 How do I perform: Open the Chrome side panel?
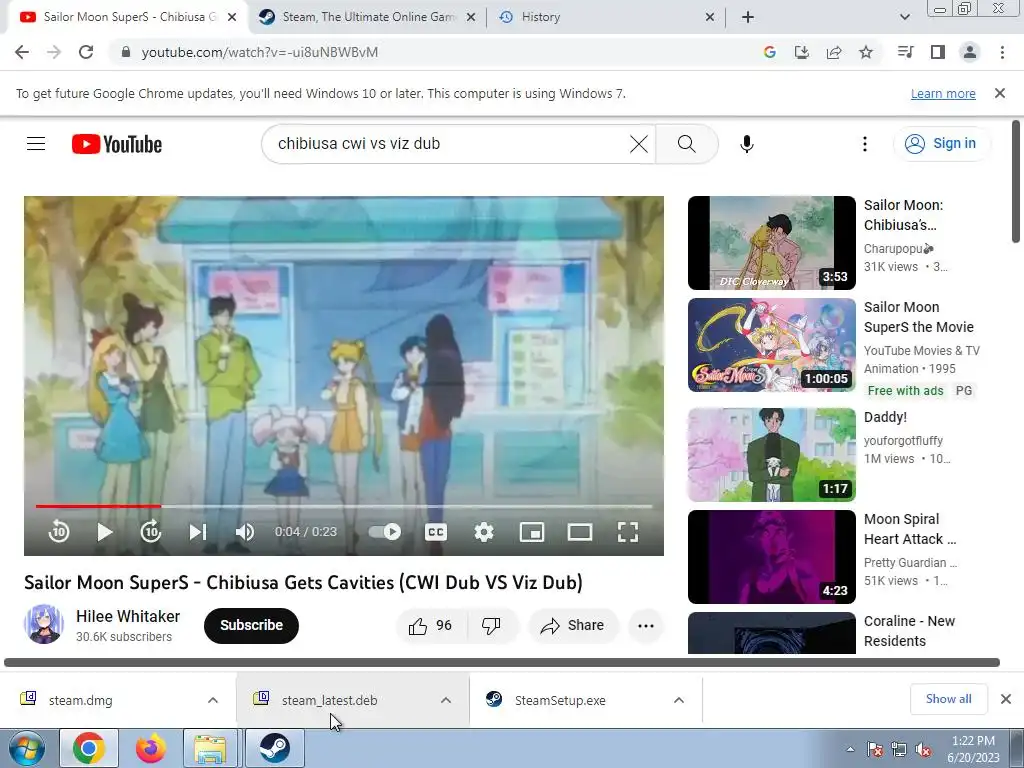point(938,52)
